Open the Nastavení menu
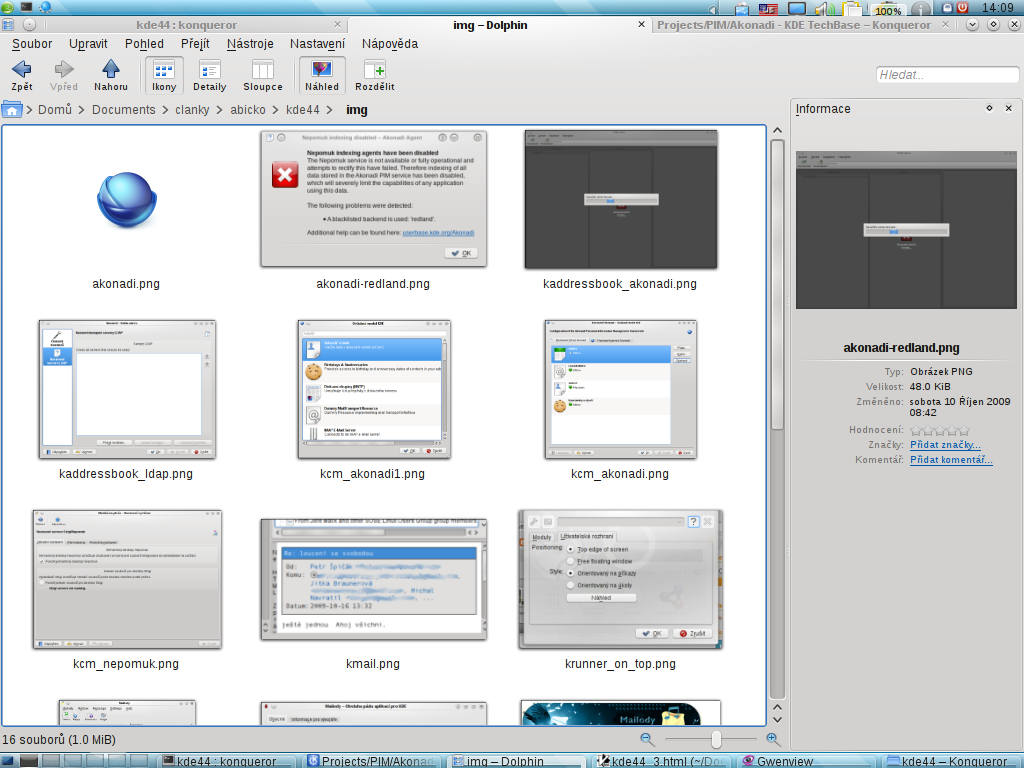The height and width of the screenshot is (768, 1024). coord(317,44)
